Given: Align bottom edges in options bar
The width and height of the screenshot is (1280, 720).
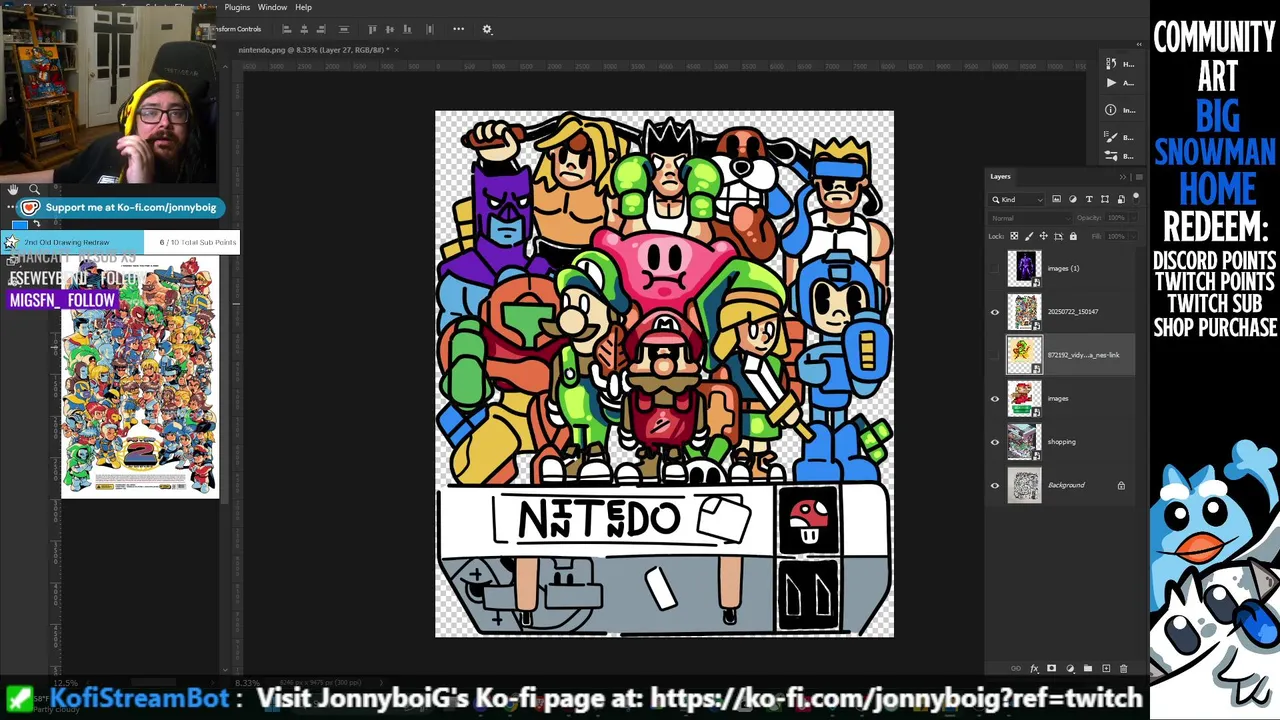Looking at the screenshot, I should click(x=407, y=29).
